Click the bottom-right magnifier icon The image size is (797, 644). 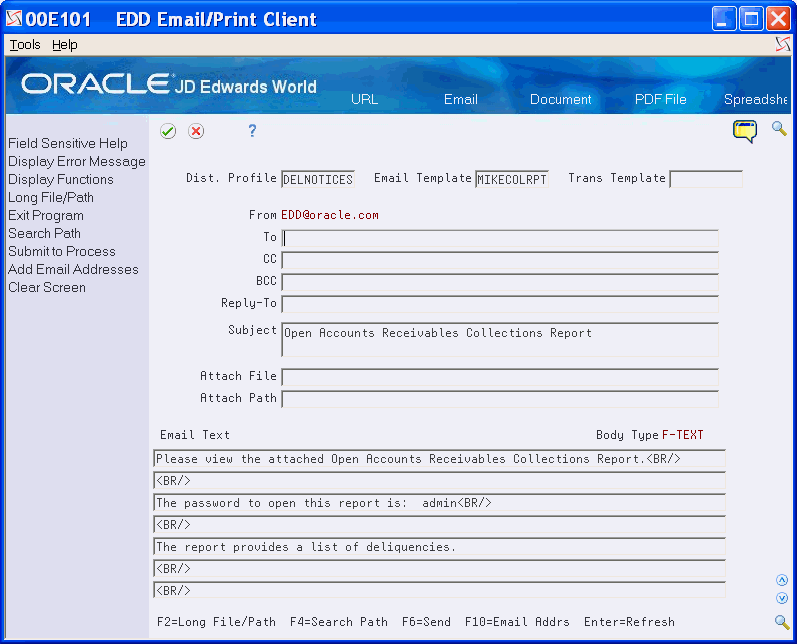(x=782, y=622)
